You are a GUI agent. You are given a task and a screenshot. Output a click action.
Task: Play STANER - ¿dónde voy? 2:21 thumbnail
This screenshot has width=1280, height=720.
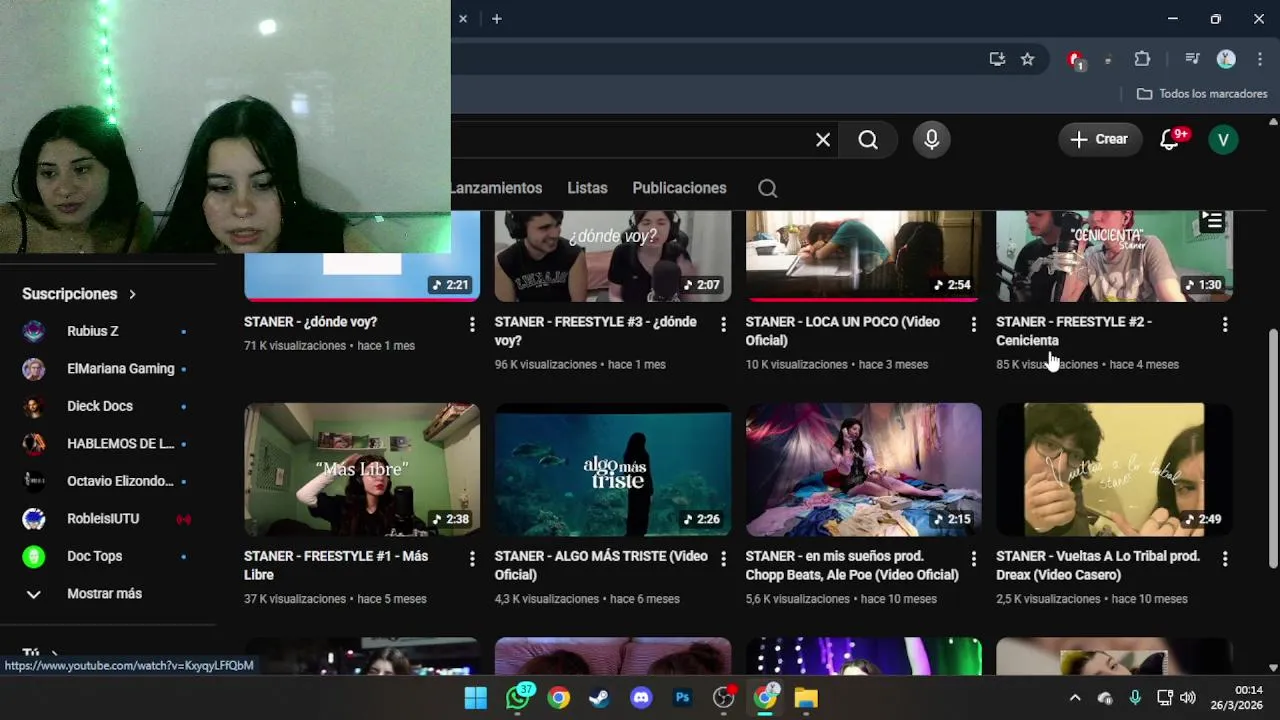click(362, 276)
